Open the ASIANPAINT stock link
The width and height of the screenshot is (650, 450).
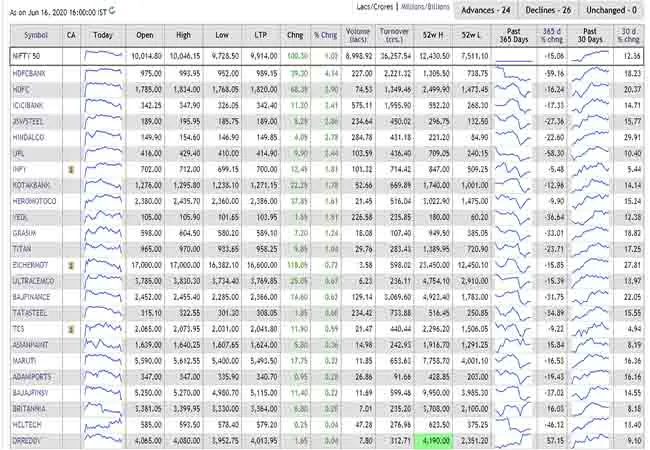pyautogui.click(x=30, y=345)
